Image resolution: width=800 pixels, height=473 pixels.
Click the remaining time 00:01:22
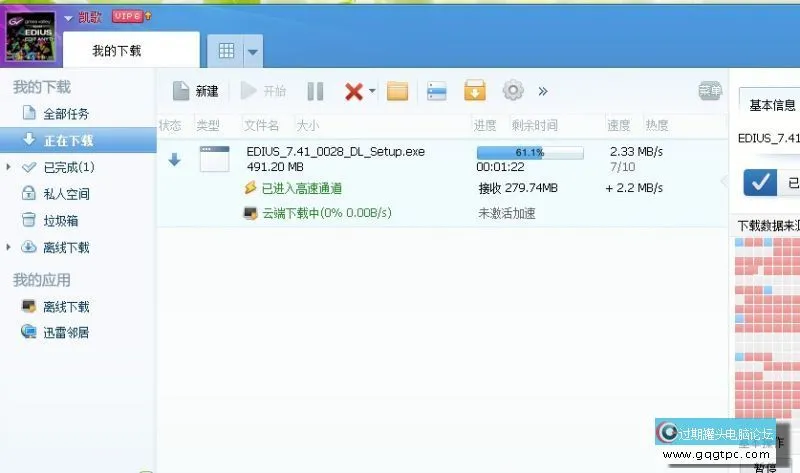click(x=500, y=167)
